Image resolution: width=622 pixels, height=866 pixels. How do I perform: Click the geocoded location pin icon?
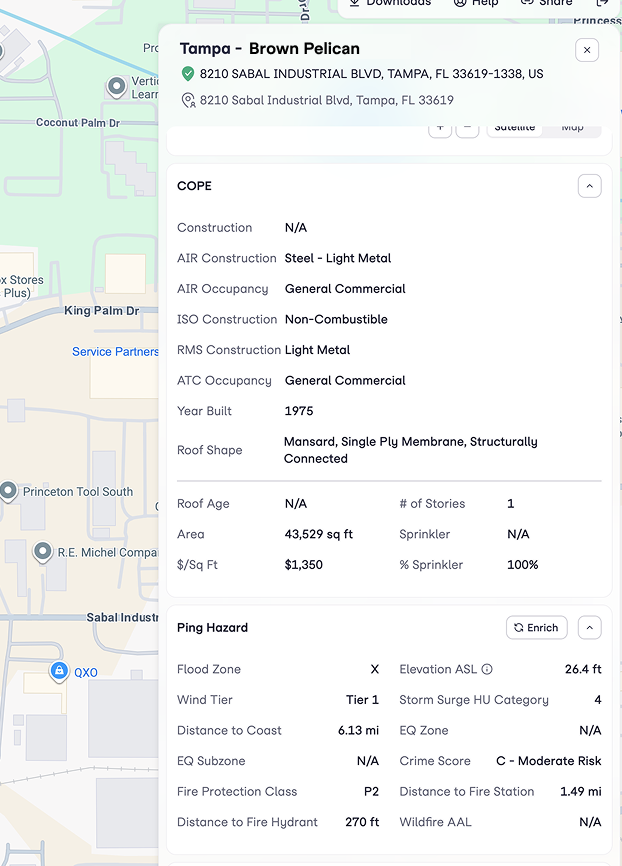coord(188,100)
